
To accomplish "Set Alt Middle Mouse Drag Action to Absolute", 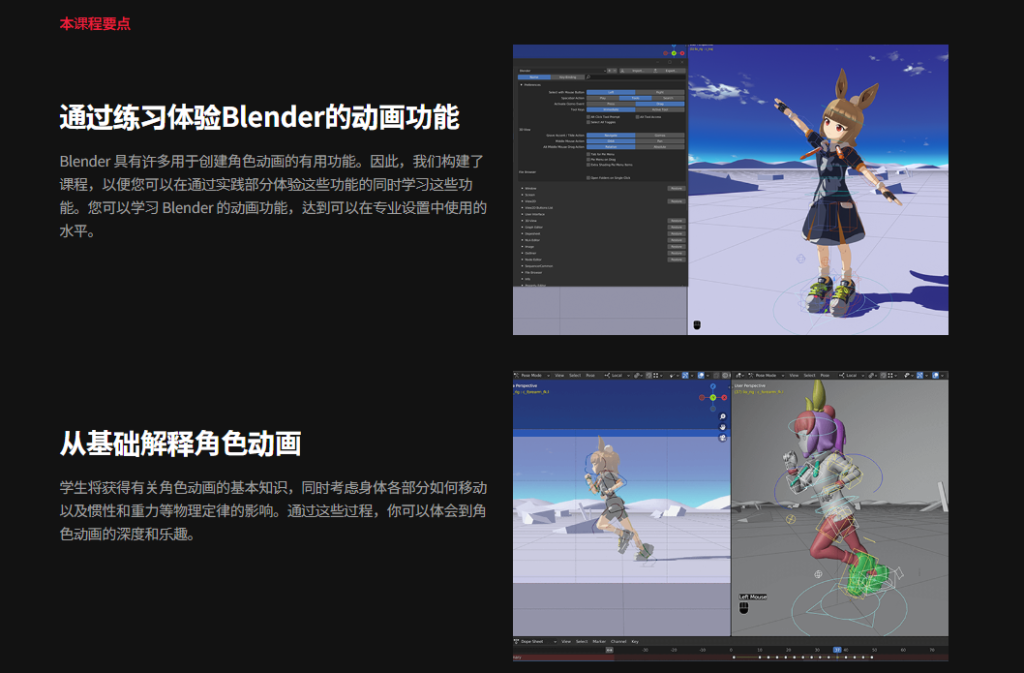I will 660,147.
